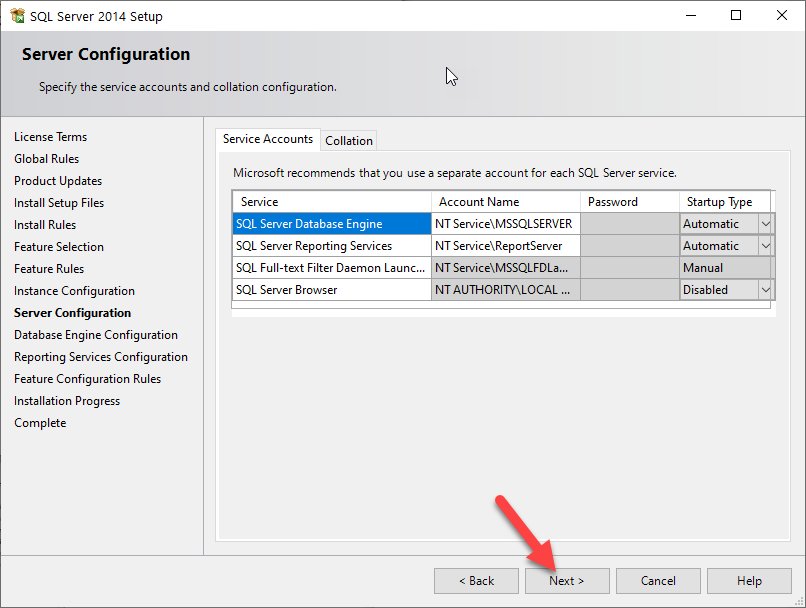The image size is (806, 608).
Task: Click the Service column header
Action: pos(332,202)
